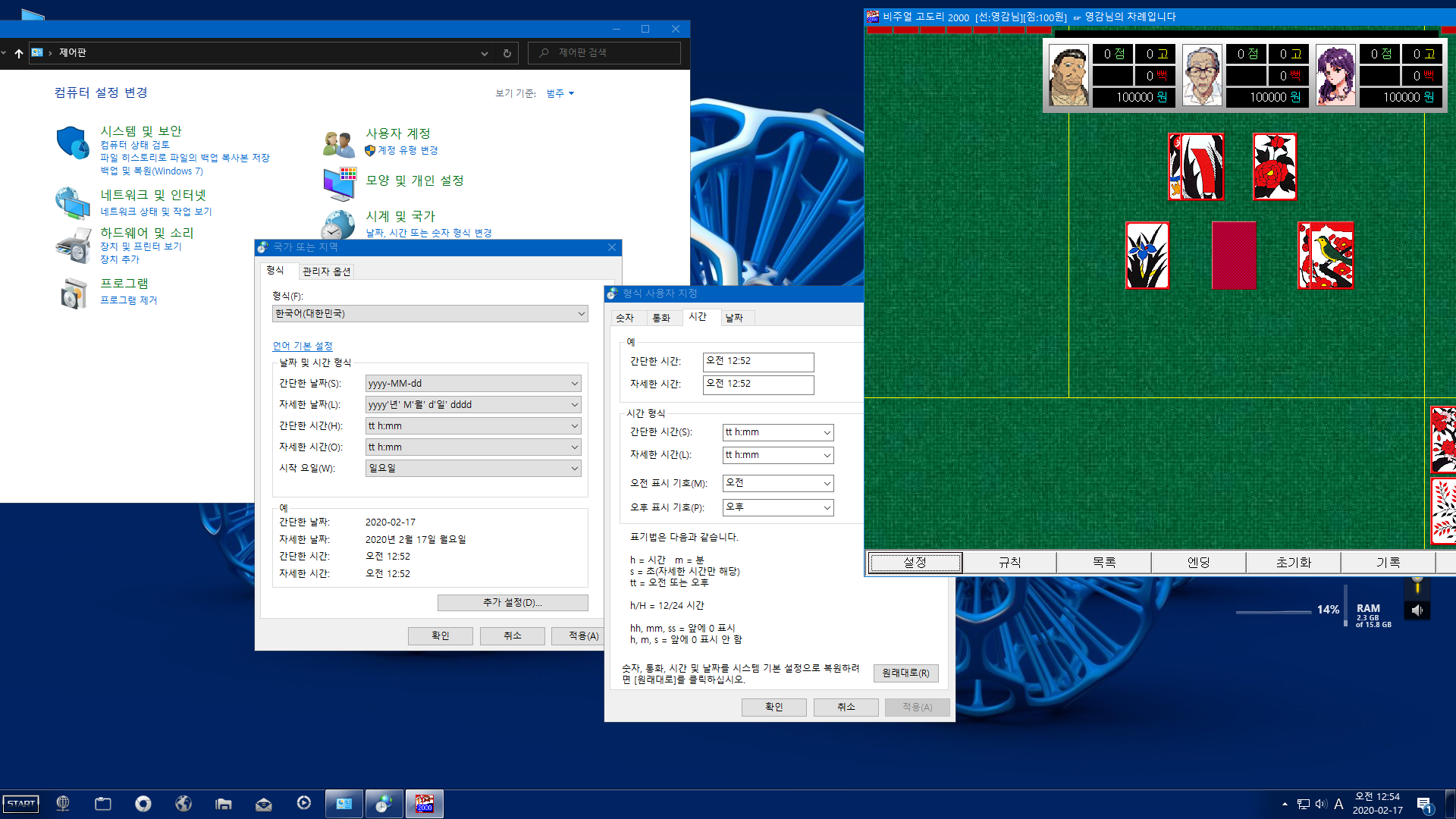Click 확인 in 국가 또는 지역 dialog
This screenshot has width=1456, height=819.
point(441,636)
